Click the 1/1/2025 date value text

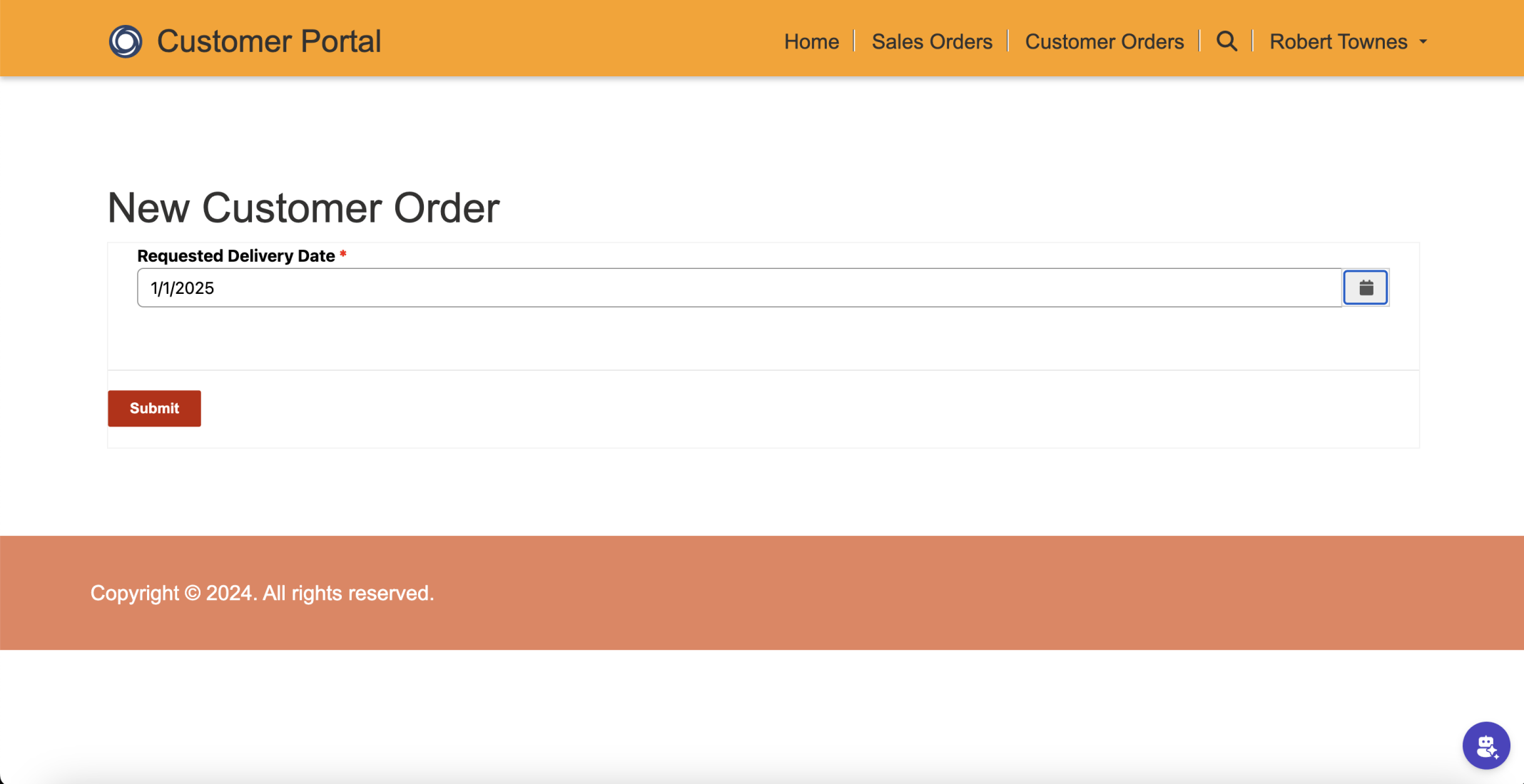183,288
